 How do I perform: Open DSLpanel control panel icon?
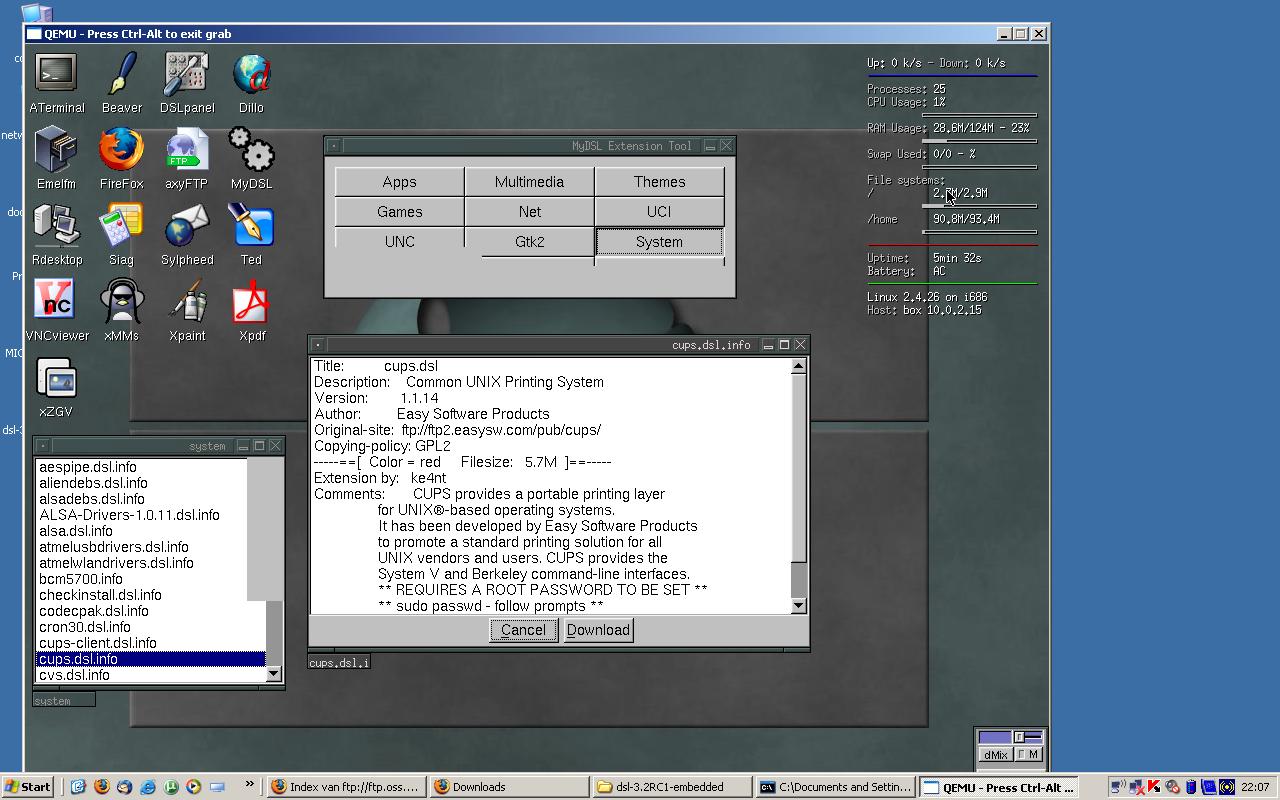pyautogui.click(x=187, y=74)
